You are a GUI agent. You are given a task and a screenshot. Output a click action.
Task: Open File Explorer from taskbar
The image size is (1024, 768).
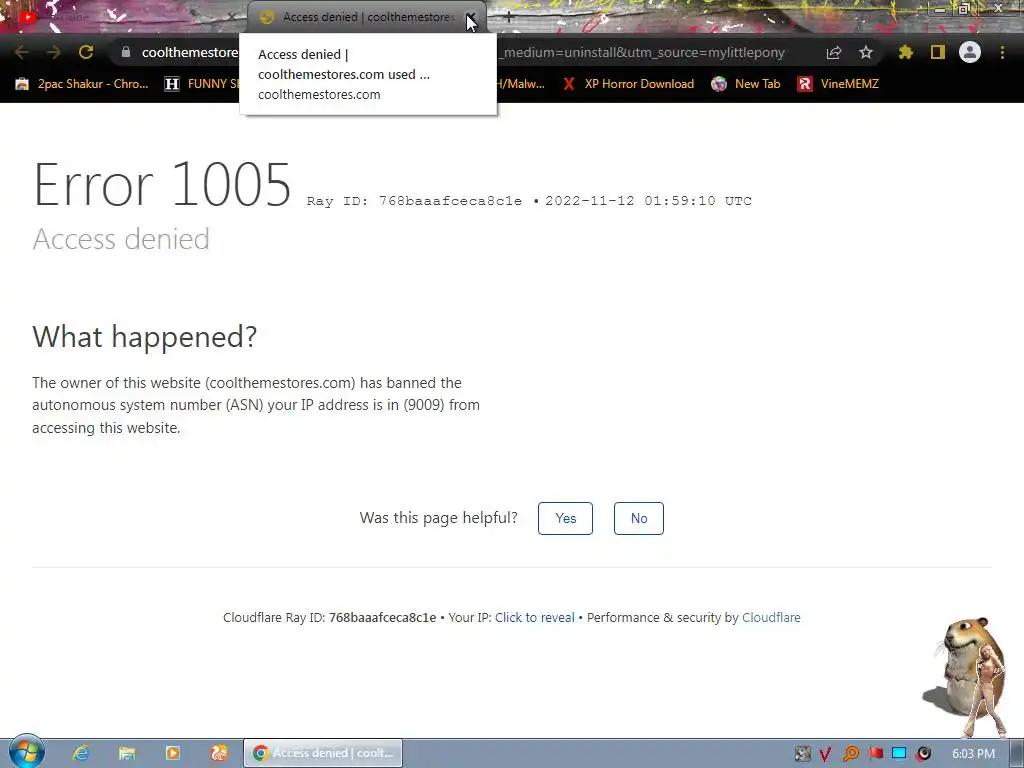point(127,753)
